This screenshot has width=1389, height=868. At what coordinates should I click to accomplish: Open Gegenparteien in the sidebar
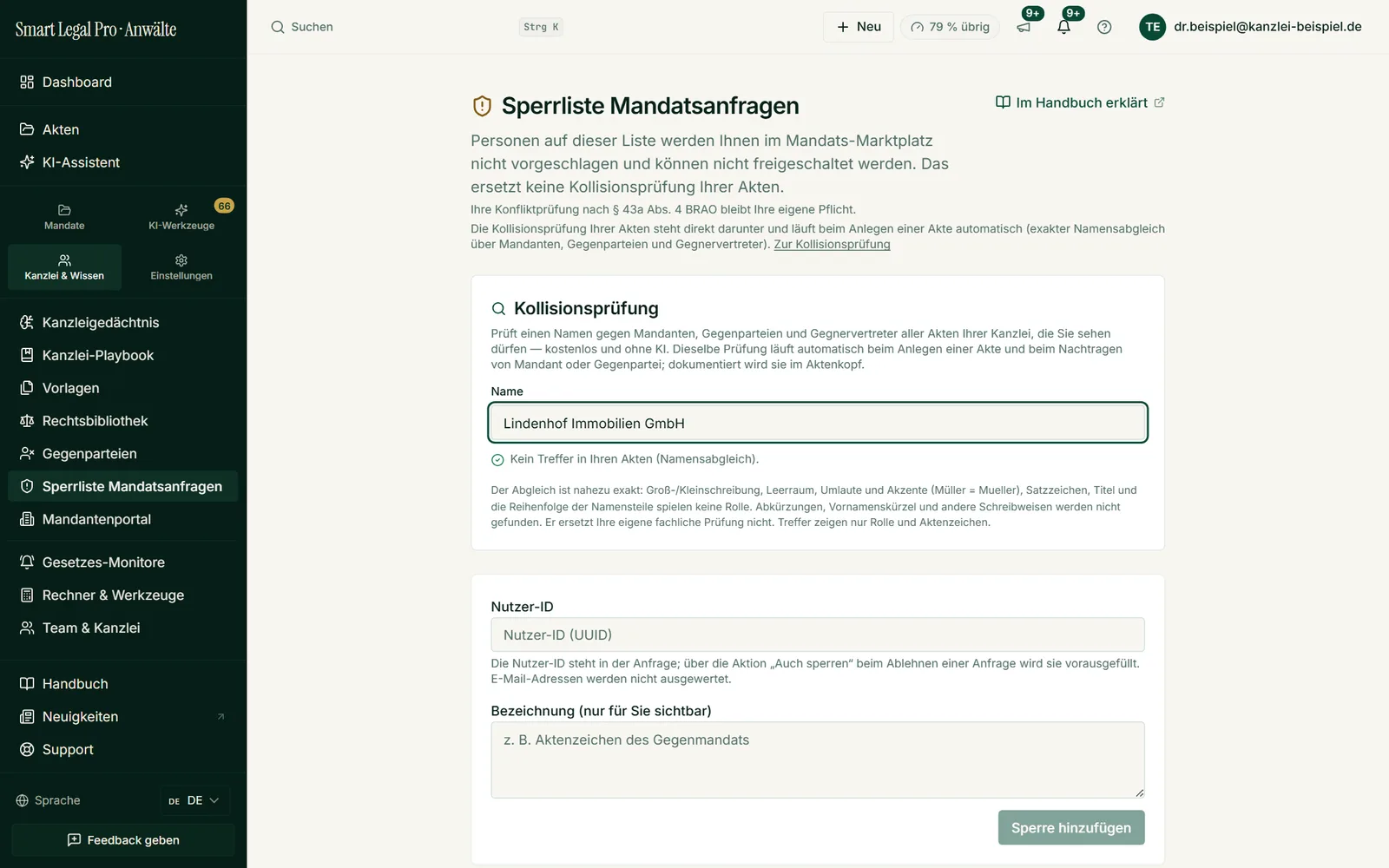[x=123, y=454]
